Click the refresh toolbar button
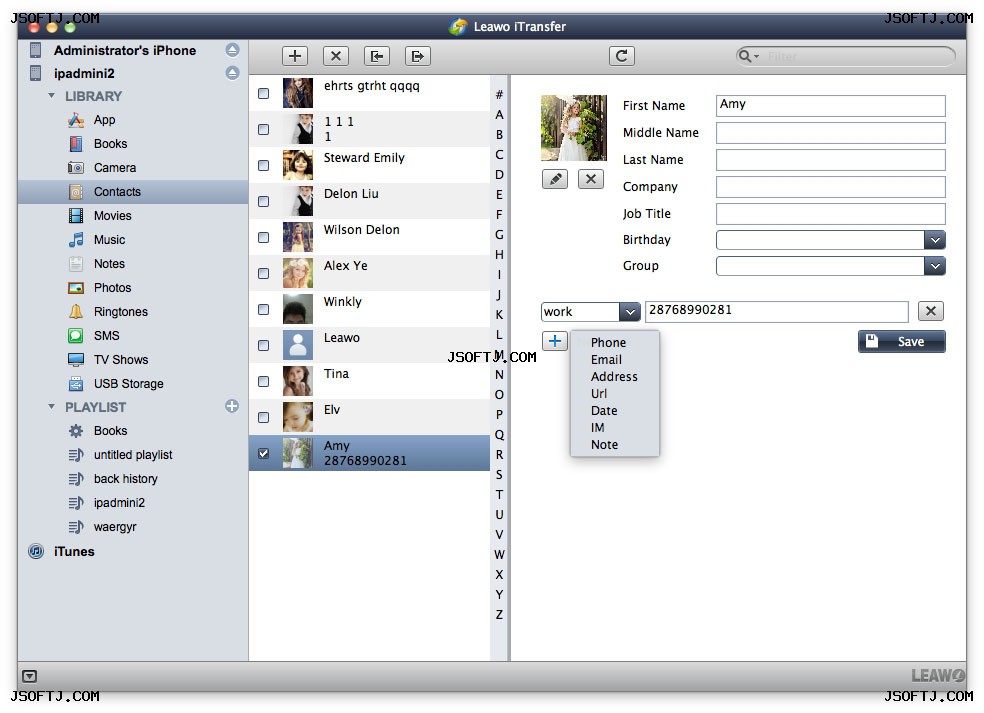 pos(622,56)
